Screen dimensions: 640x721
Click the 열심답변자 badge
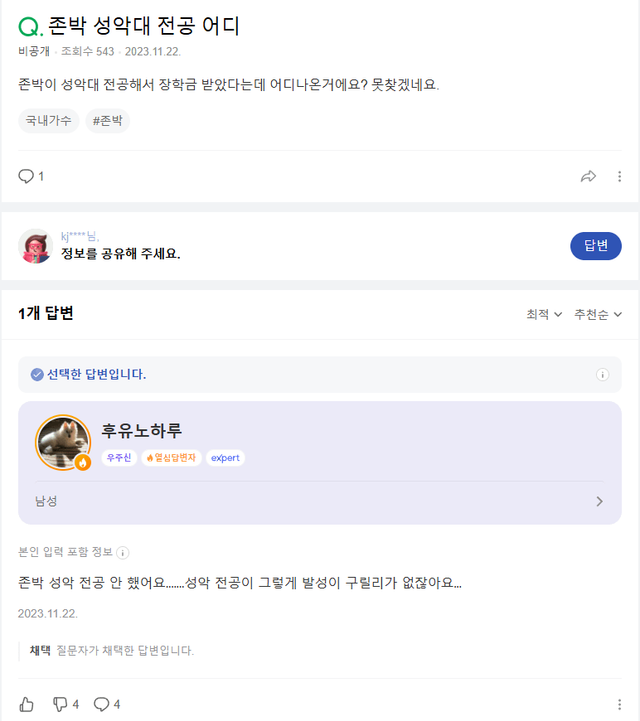172,458
